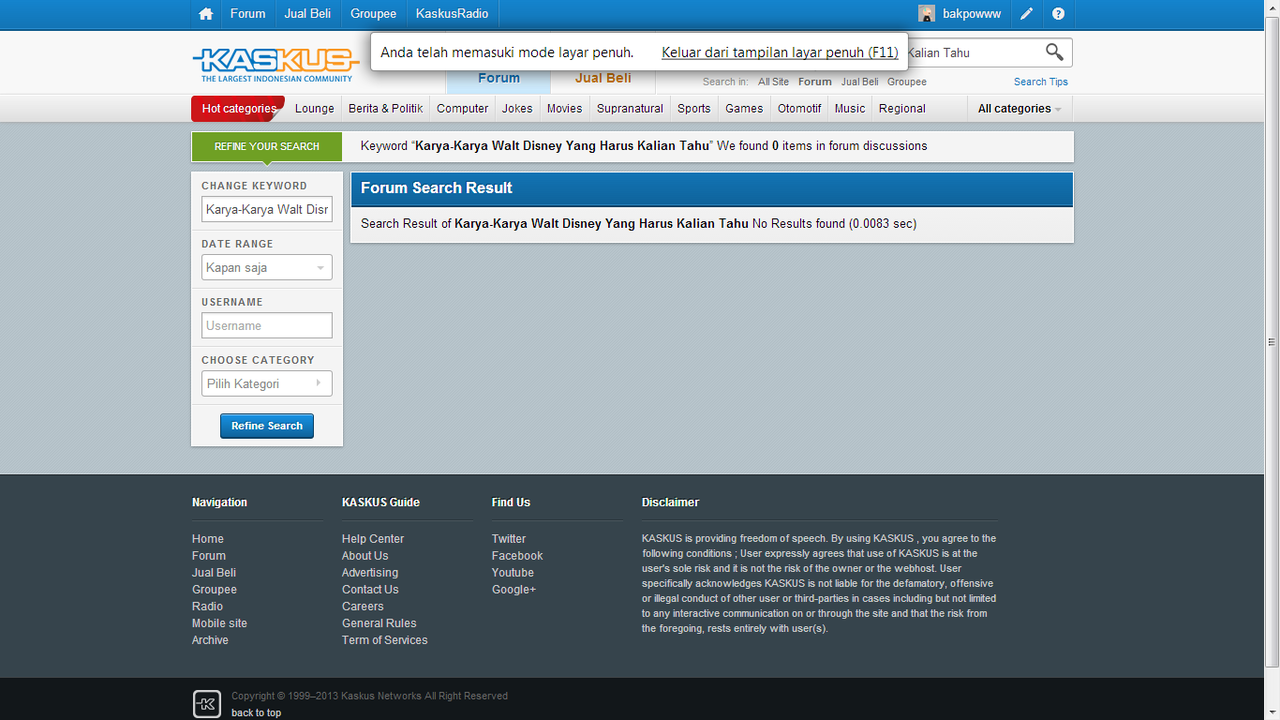This screenshot has width=1280, height=720.
Task: Open Help Center link
Action: (x=373, y=539)
